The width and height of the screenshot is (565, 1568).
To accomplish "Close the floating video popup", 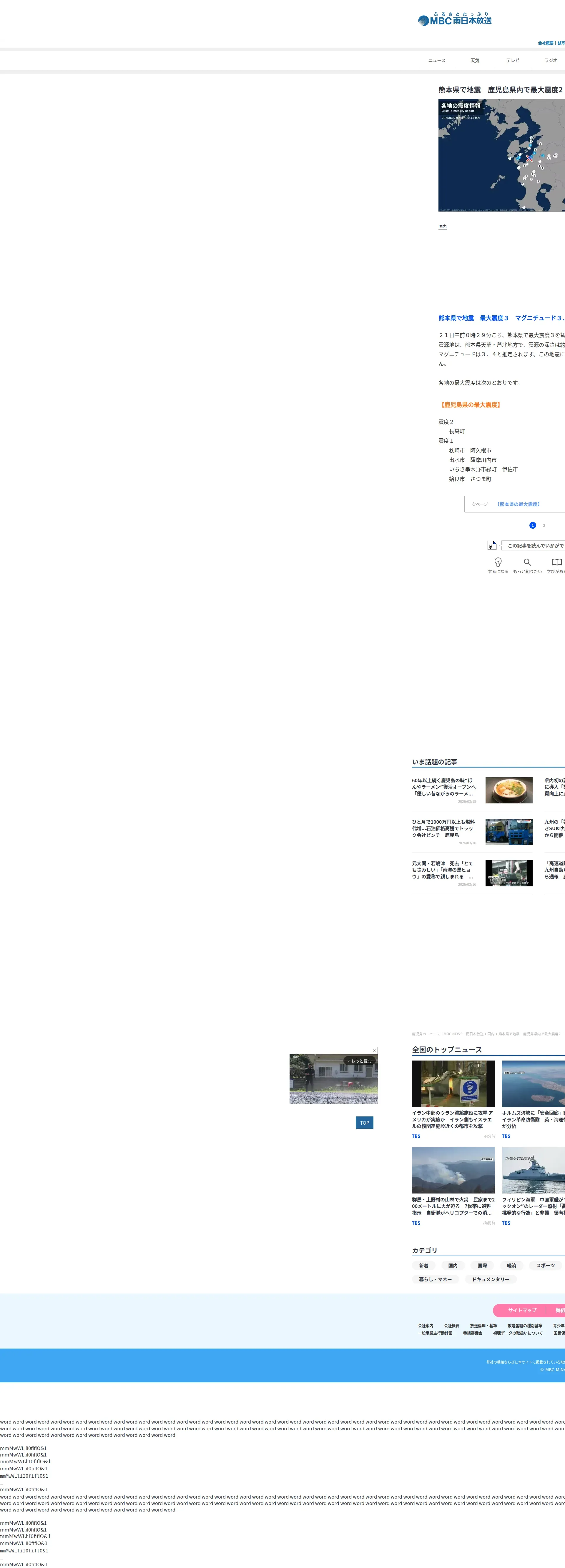I will click(x=374, y=1050).
